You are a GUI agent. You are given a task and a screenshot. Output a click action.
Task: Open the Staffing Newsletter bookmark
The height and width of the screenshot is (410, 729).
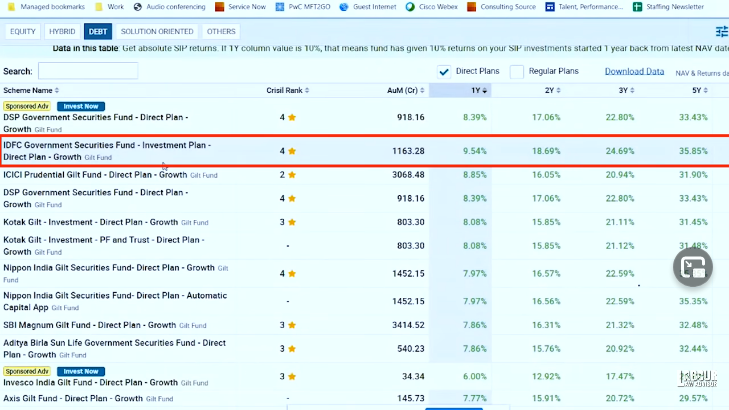669,7
